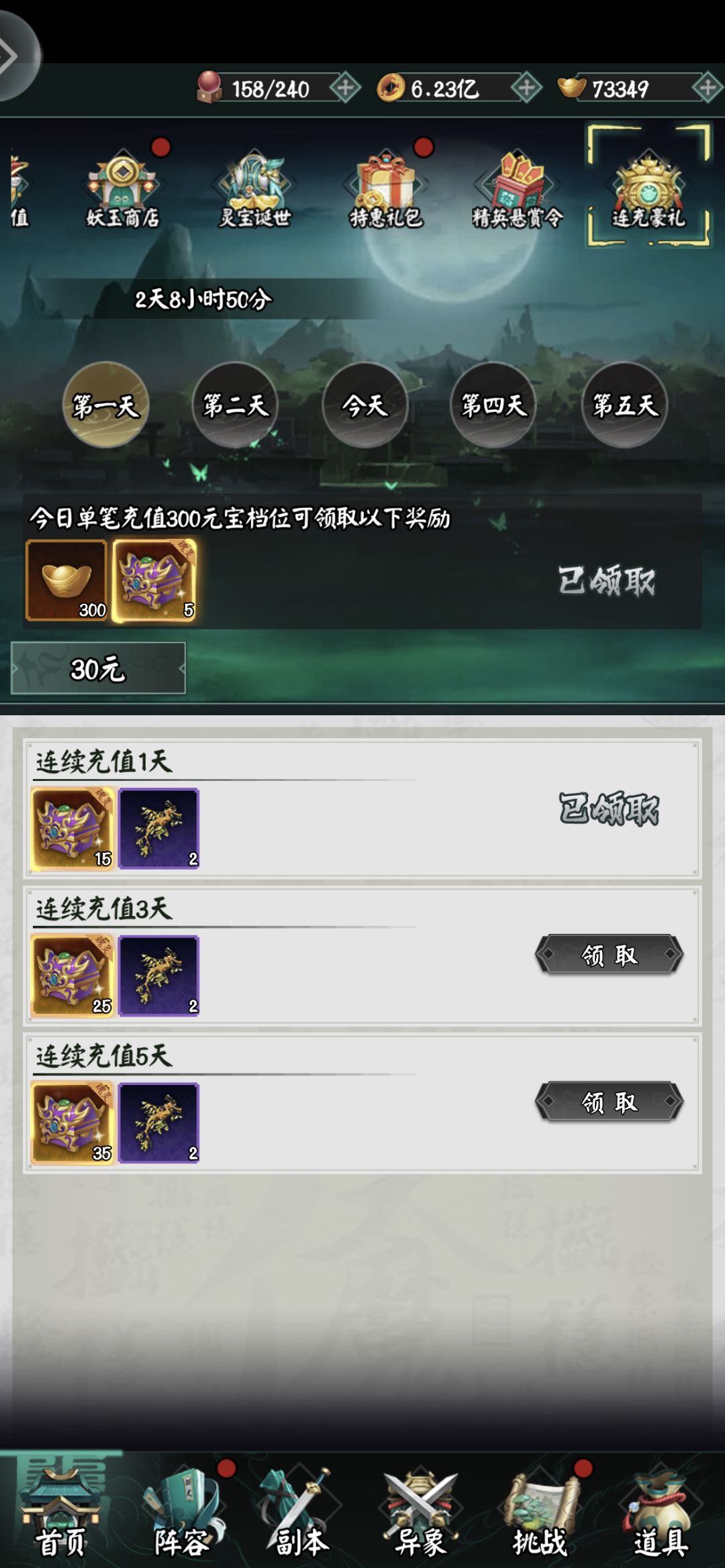Claim the 连续充值3天 reward with 领取
Viewport: 725px width, 1568px height.
610,954
